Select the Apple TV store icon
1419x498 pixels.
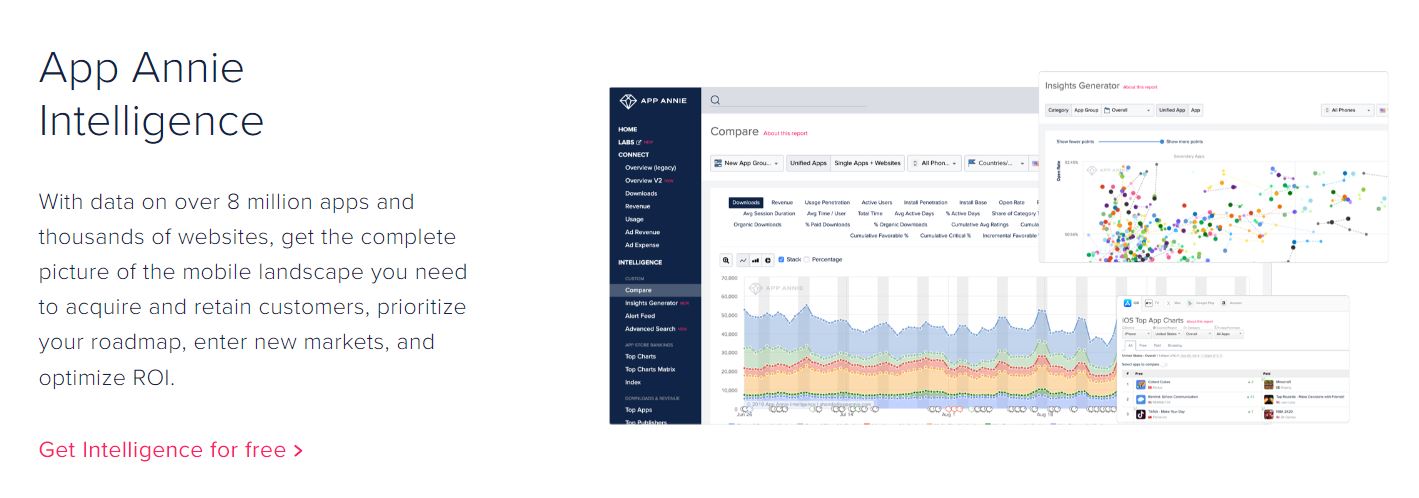coord(1150,303)
